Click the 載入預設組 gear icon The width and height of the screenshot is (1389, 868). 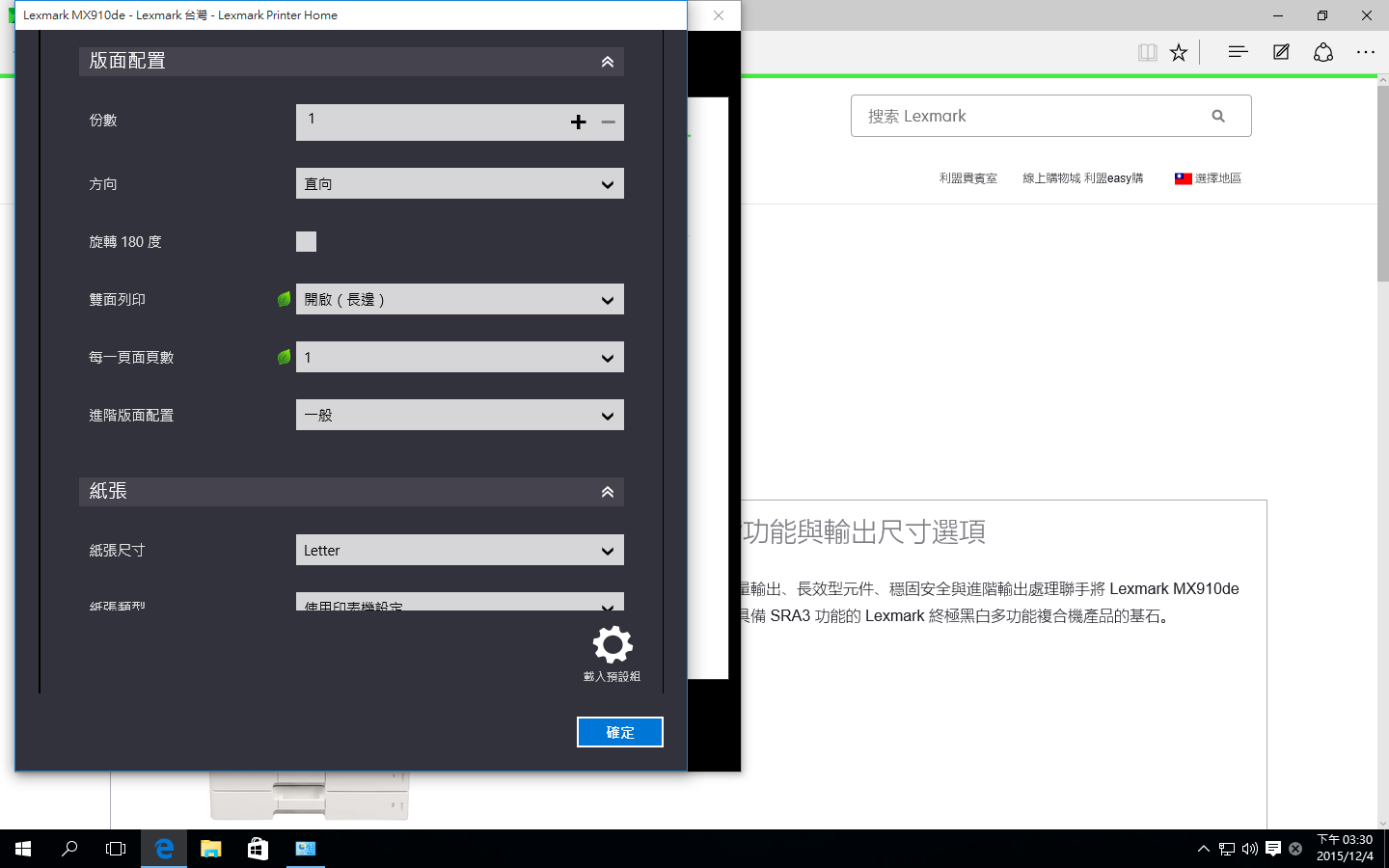click(613, 644)
